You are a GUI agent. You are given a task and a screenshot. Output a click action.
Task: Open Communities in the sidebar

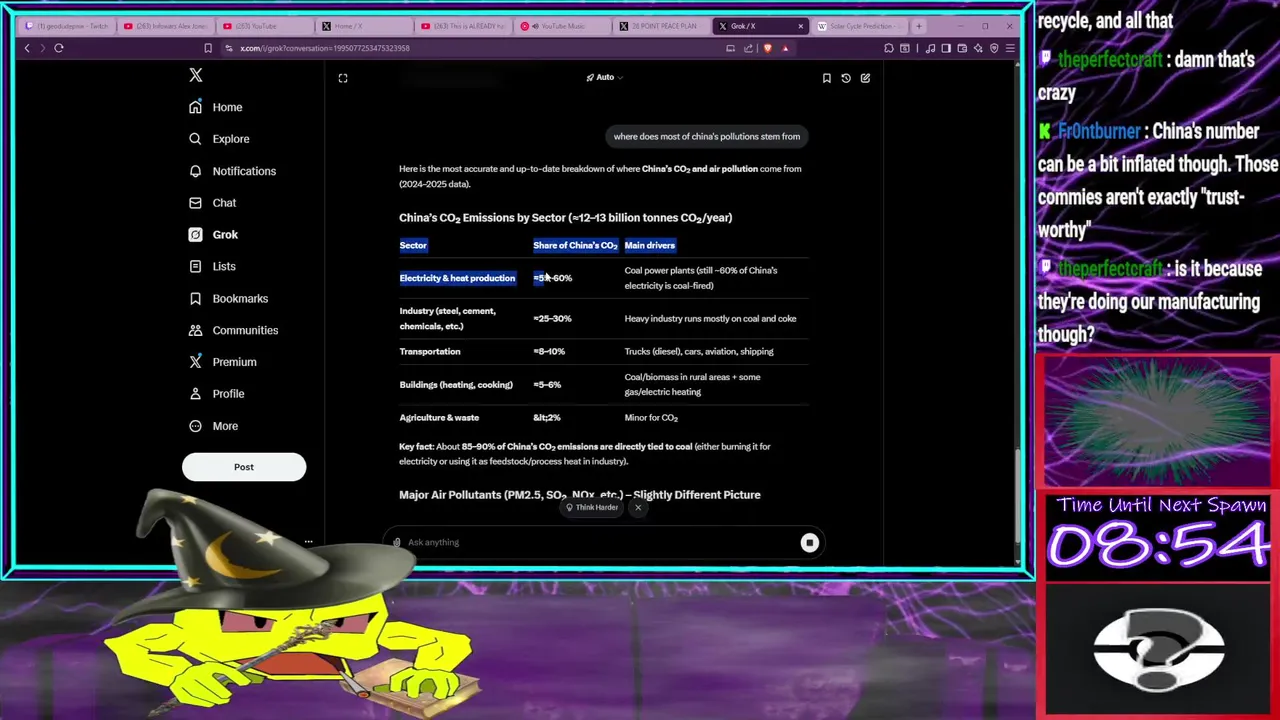[233, 330]
